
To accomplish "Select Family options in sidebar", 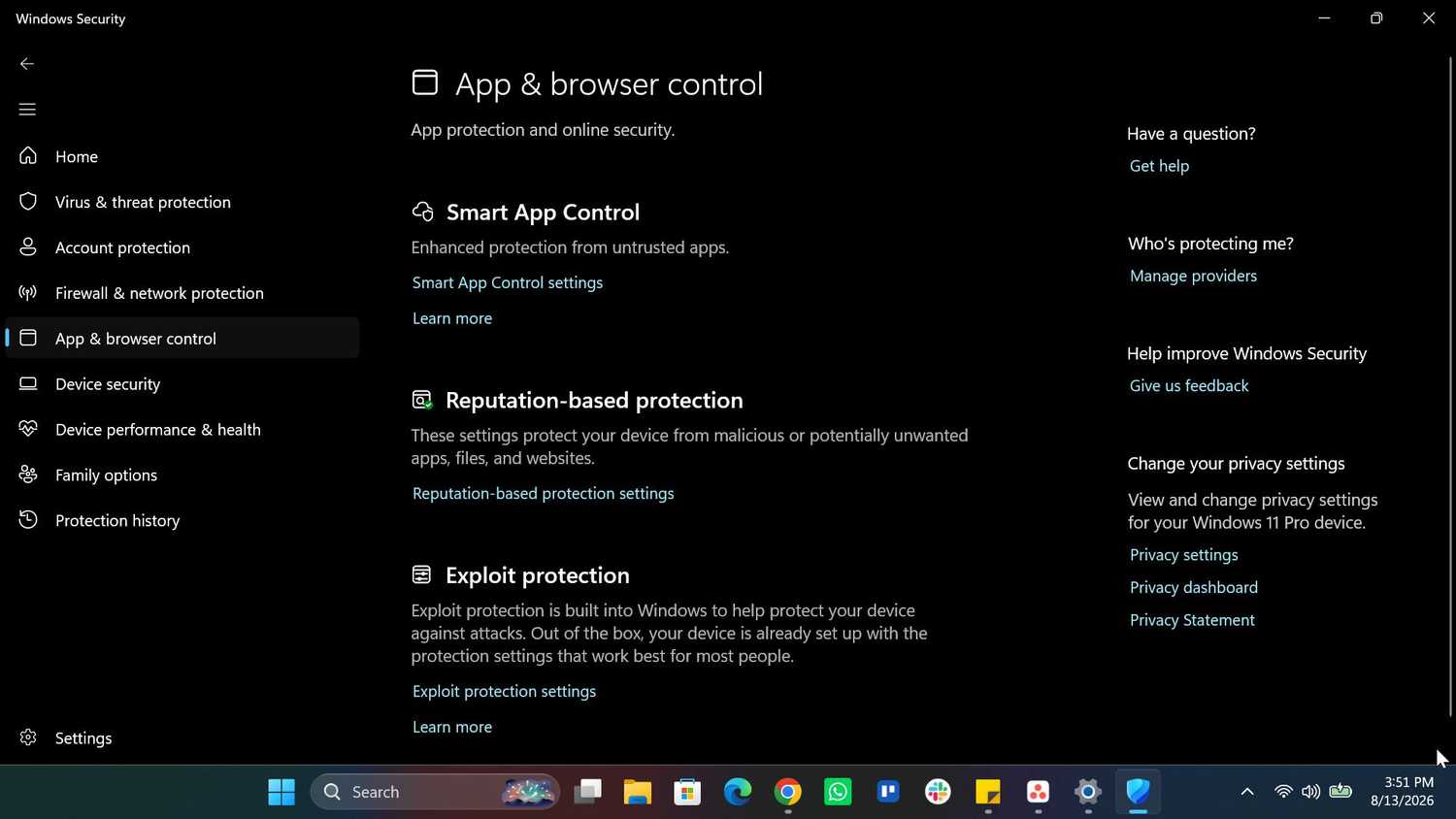I will tap(182, 475).
